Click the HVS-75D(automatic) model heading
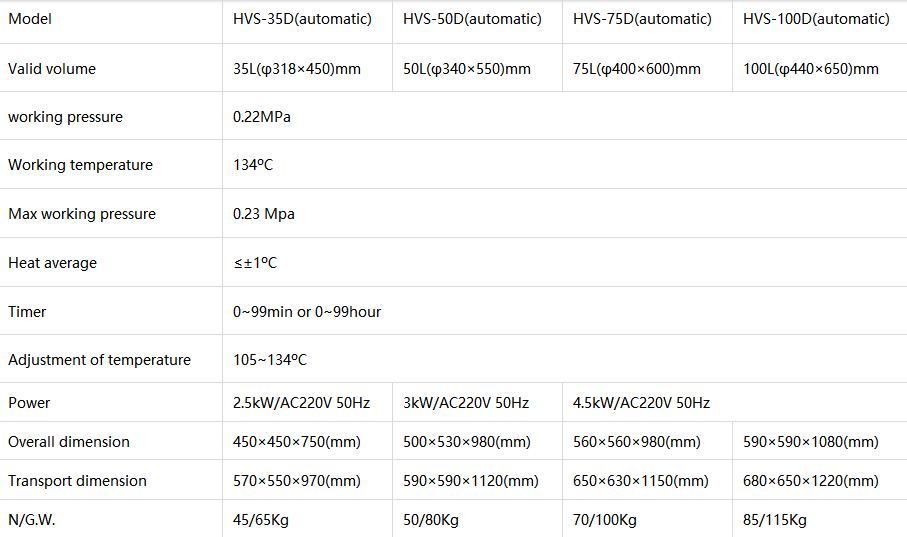 (x=642, y=19)
